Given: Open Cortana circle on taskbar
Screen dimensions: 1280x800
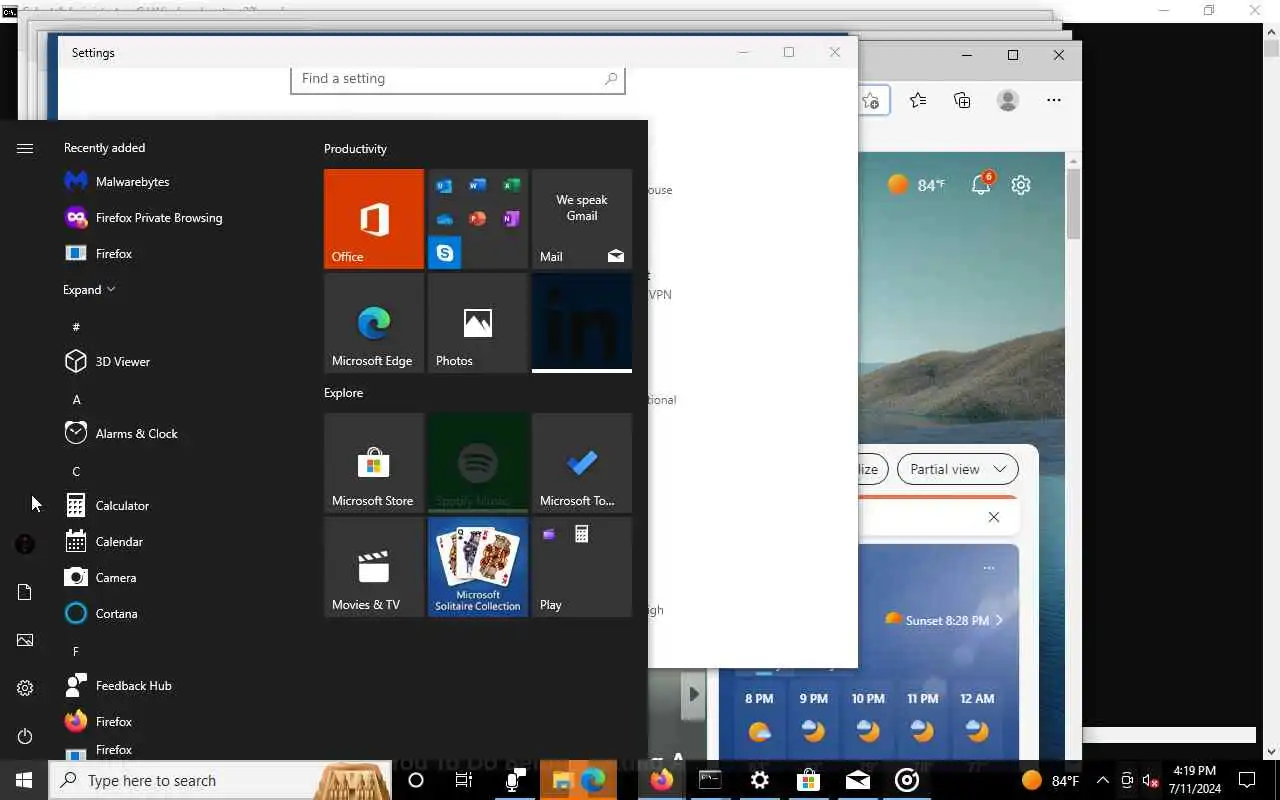Looking at the screenshot, I should [416, 780].
